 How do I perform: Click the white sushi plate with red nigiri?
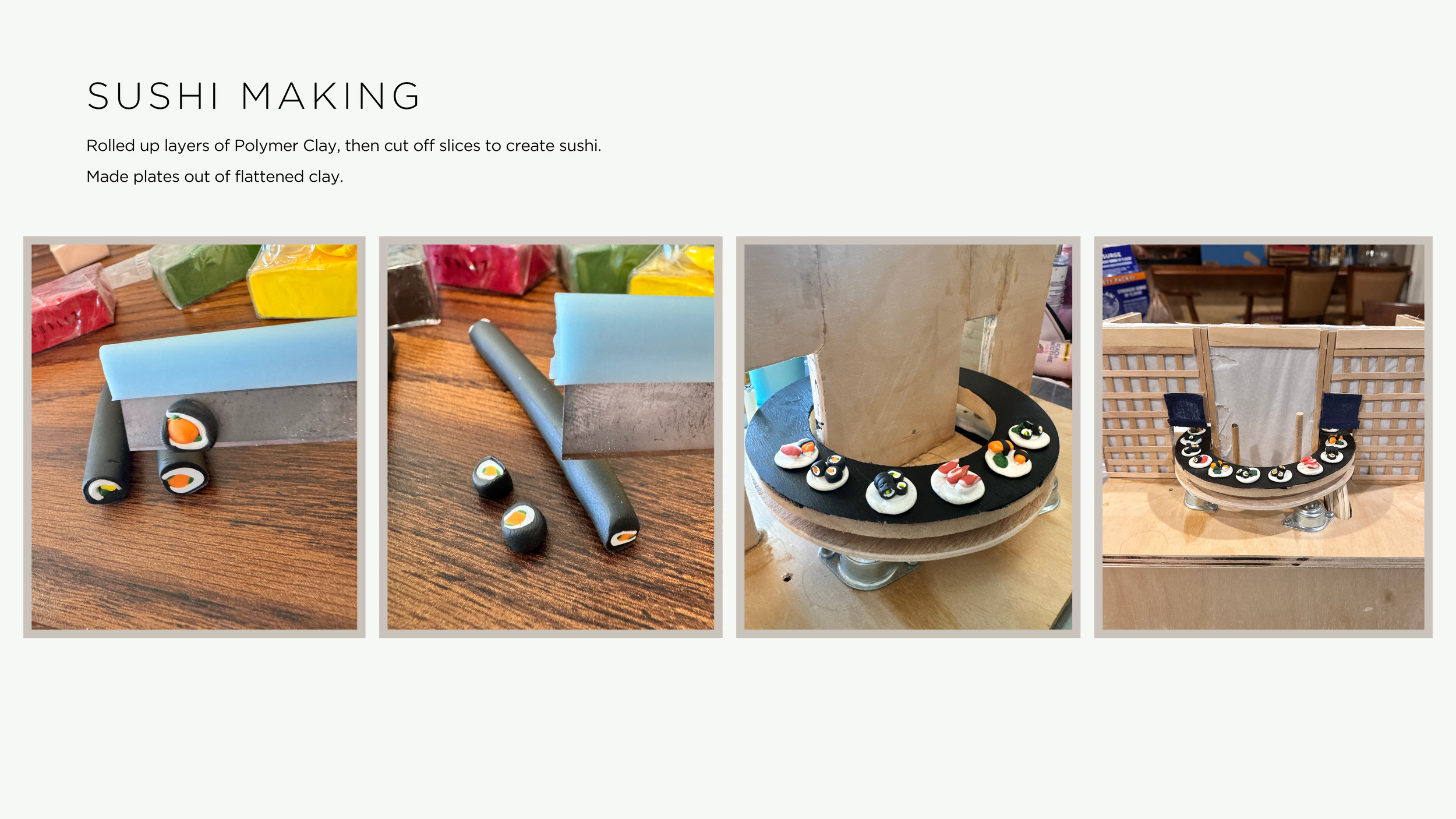tap(957, 481)
